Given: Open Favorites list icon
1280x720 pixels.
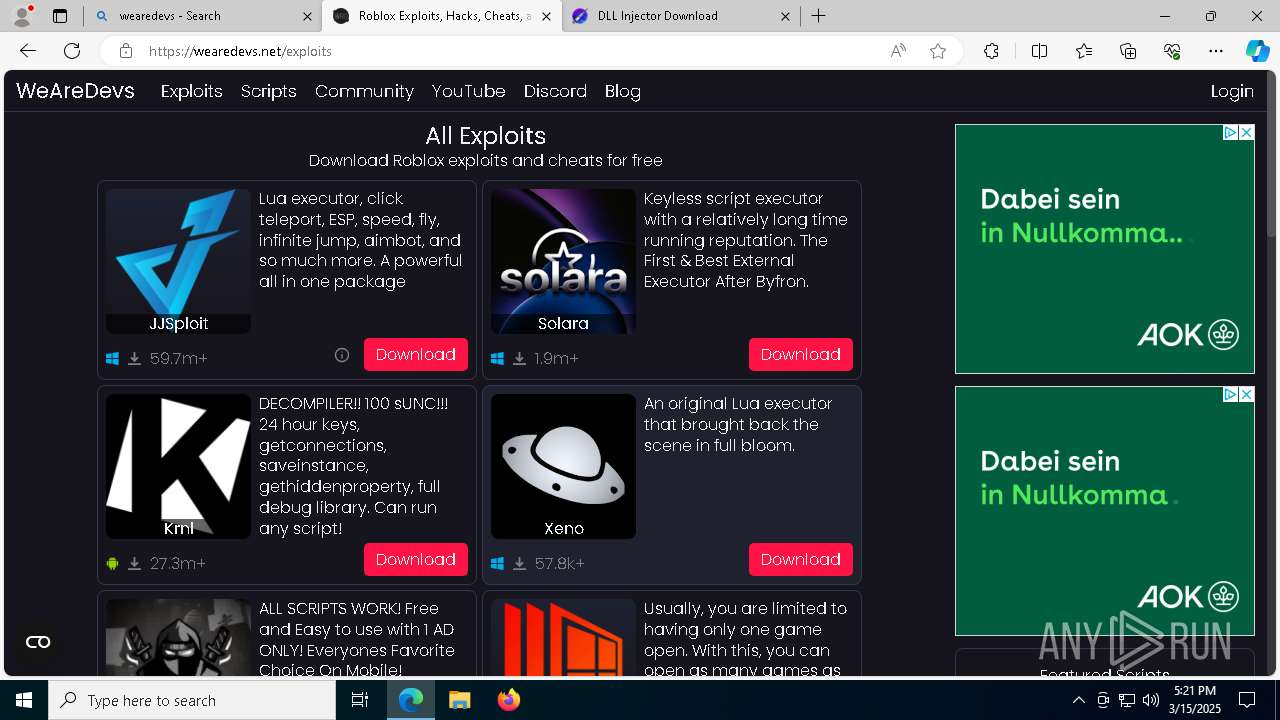Looking at the screenshot, I should coord(1084,51).
